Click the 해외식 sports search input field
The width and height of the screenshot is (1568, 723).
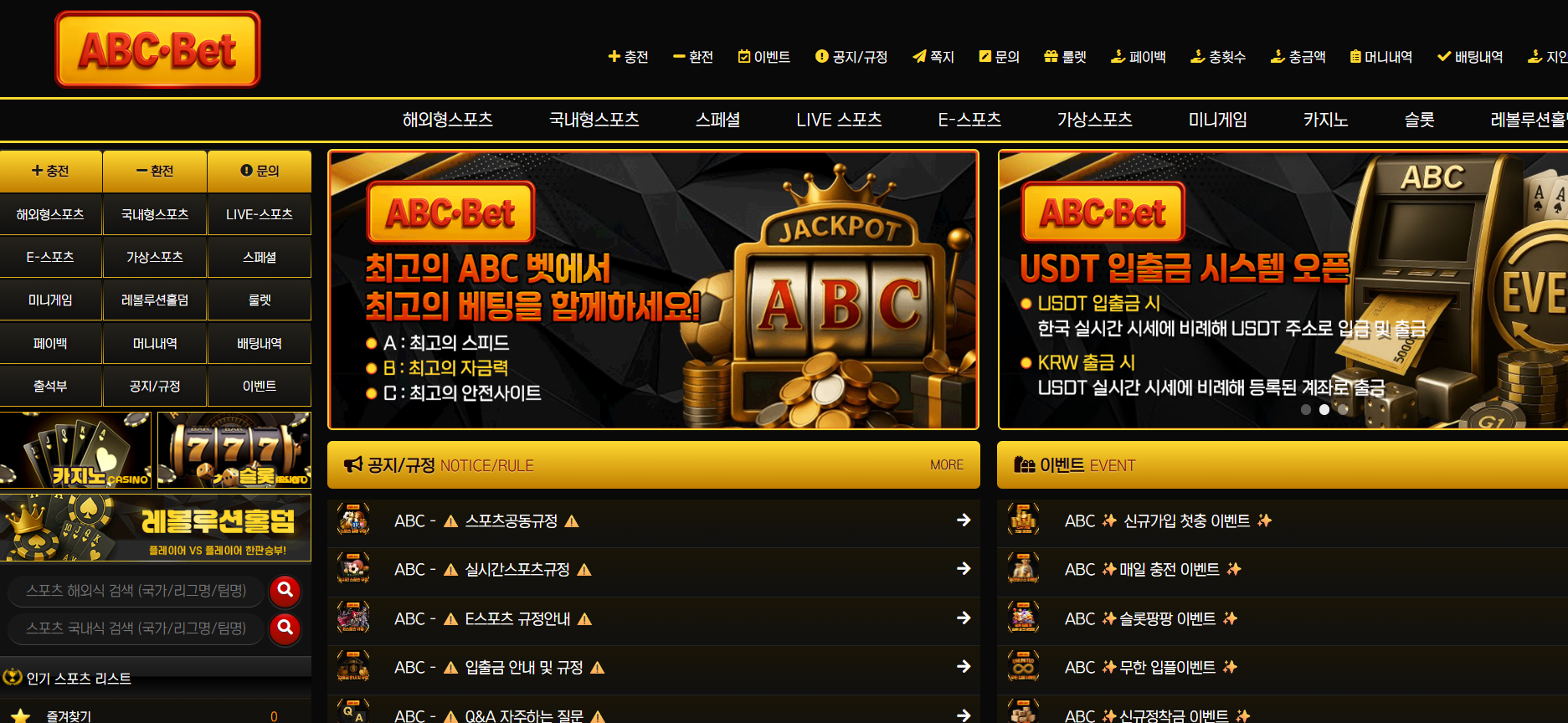click(136, 591)
